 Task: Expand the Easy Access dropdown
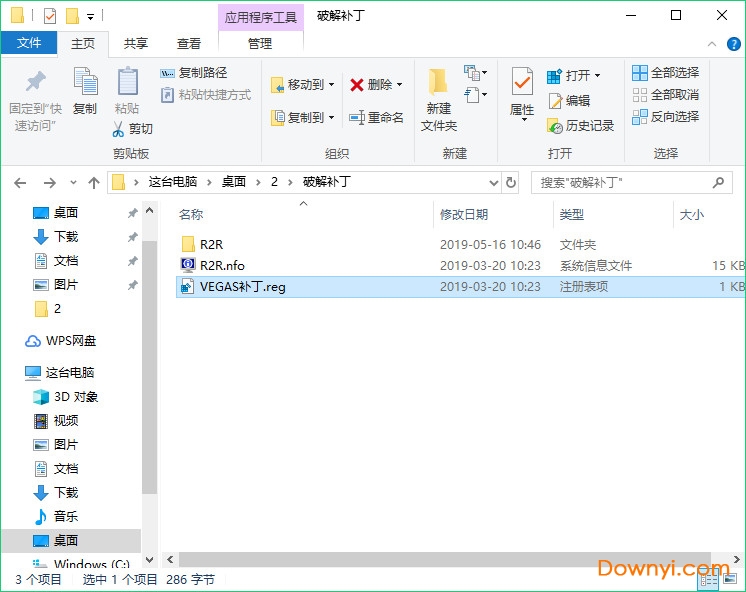(x=476, y=95)
